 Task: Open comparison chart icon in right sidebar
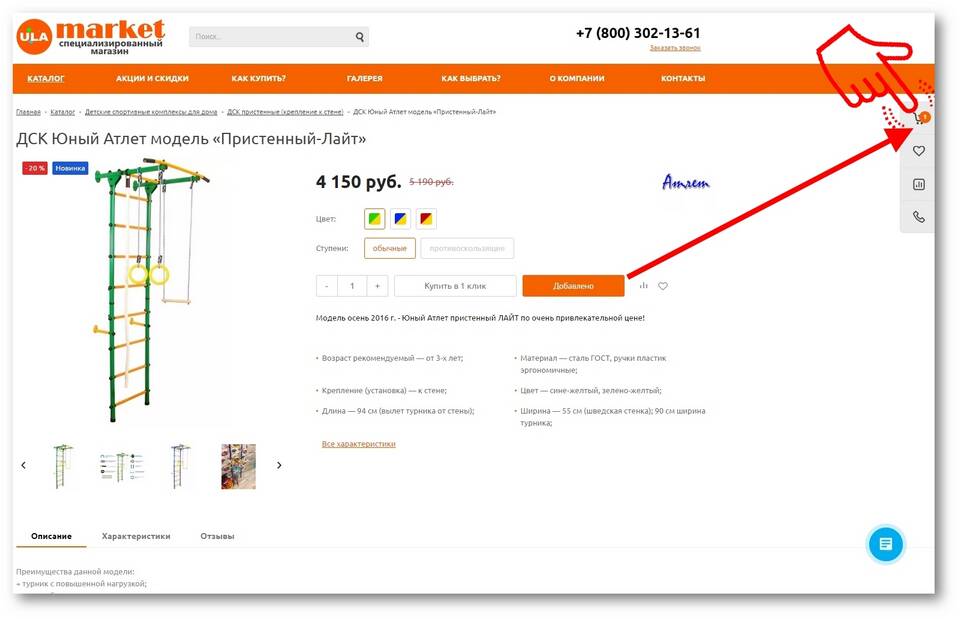[918, 184]
